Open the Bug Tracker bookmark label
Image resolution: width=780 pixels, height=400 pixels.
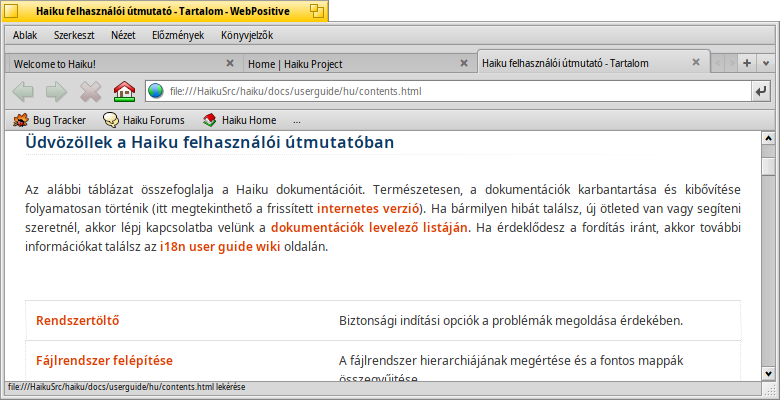tap(59, 120)
